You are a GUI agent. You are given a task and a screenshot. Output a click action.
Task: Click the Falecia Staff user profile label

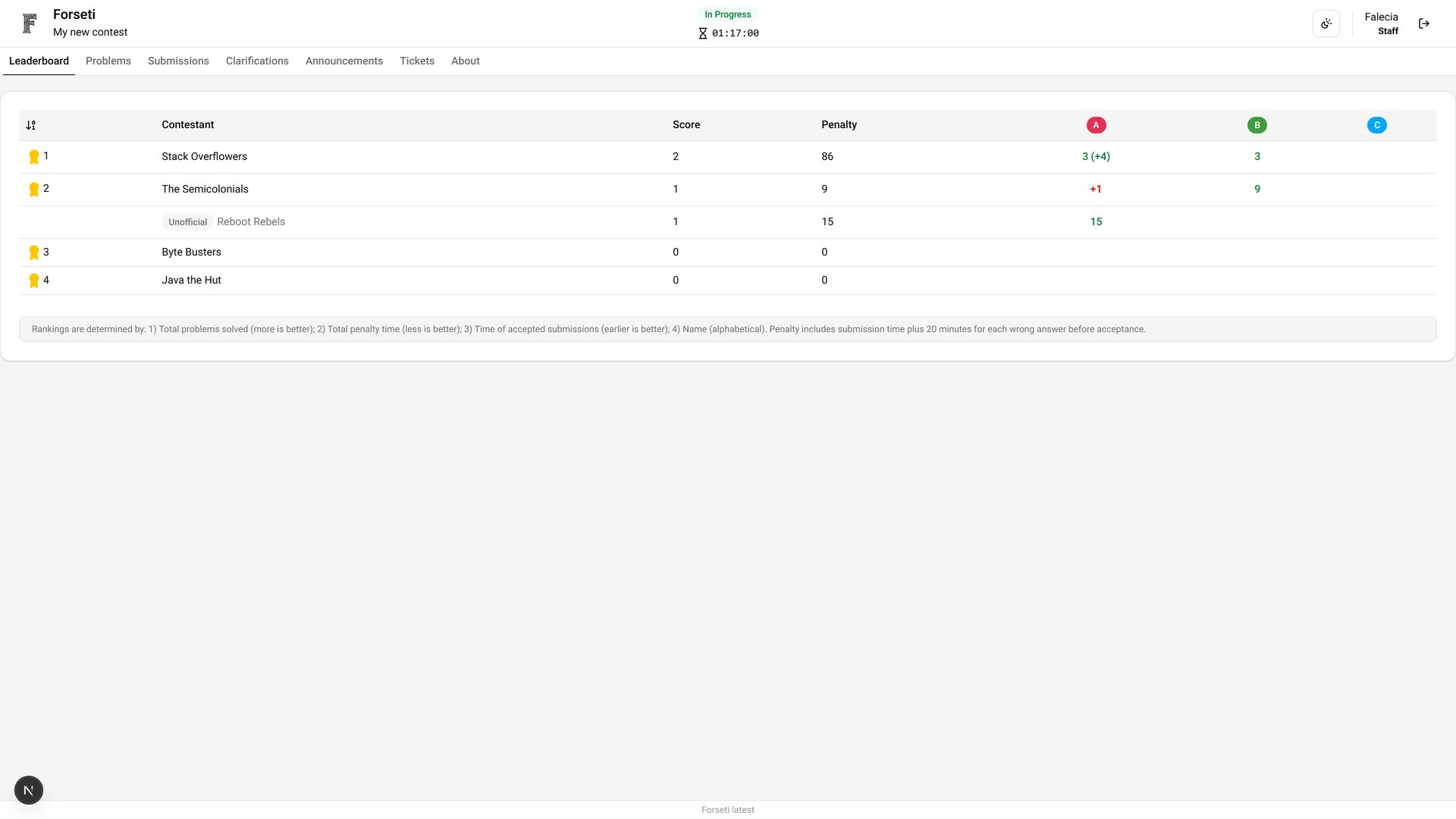click(x=1381, y=23)
